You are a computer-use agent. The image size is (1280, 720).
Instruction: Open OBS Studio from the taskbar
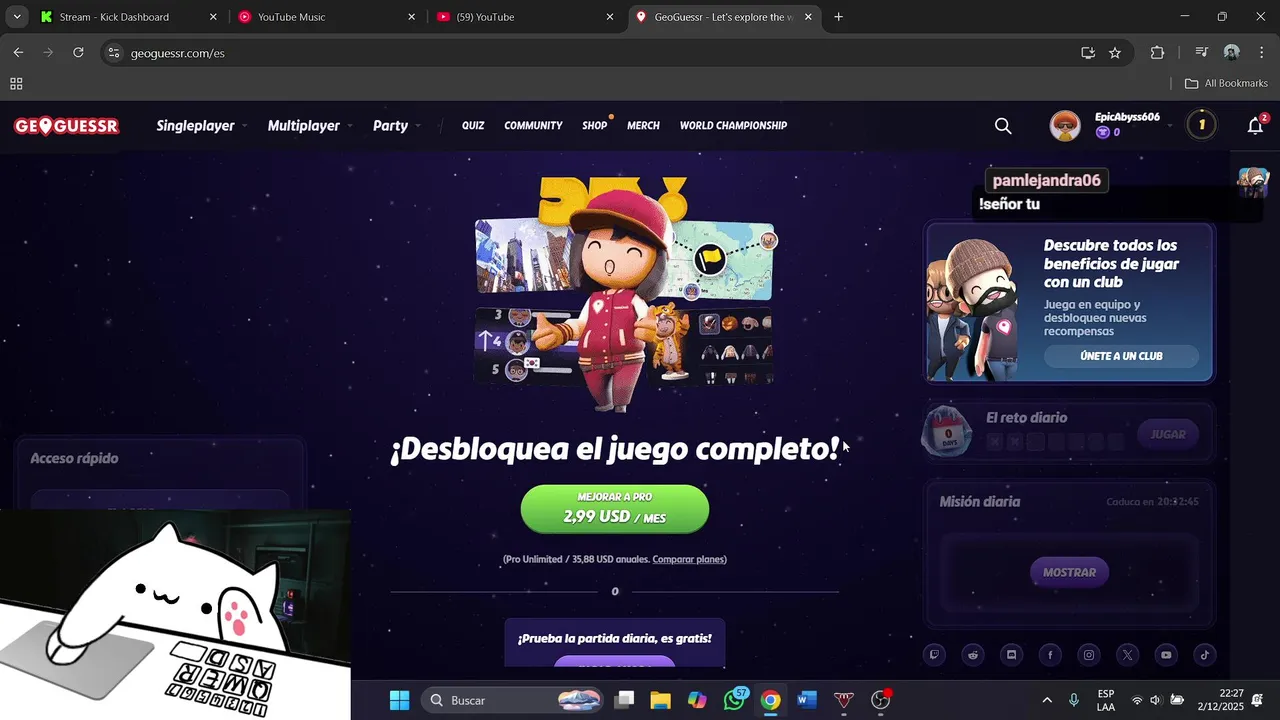tap(881, 700)
